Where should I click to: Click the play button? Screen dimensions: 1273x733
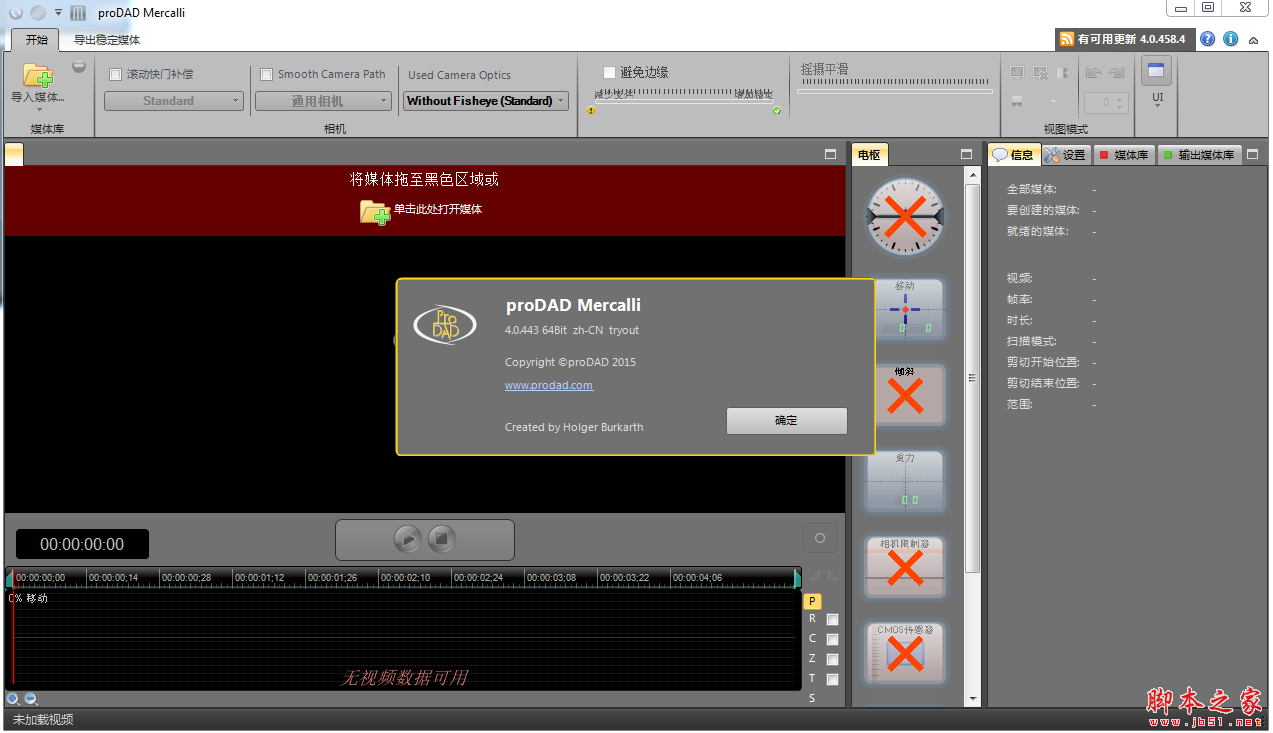407,540
